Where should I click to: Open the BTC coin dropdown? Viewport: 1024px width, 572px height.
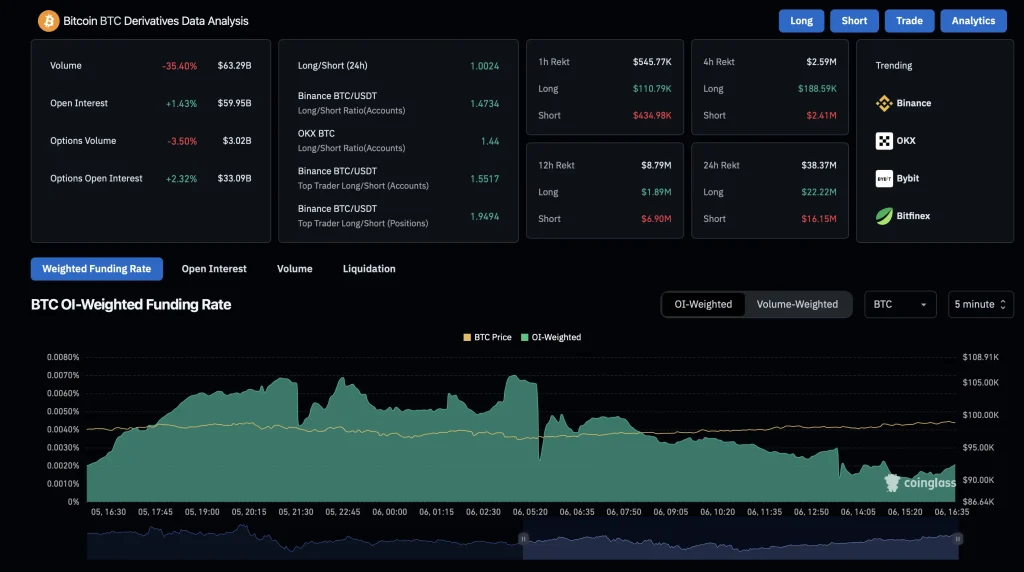[x=900, y=304]
